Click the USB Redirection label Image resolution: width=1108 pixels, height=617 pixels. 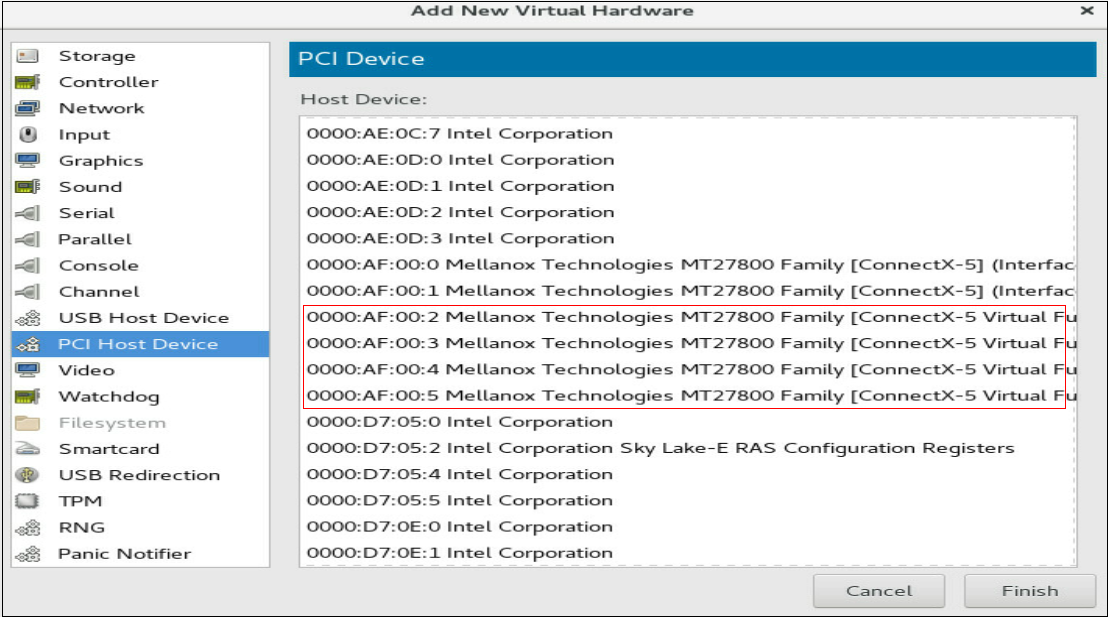(x=139, y=475)
